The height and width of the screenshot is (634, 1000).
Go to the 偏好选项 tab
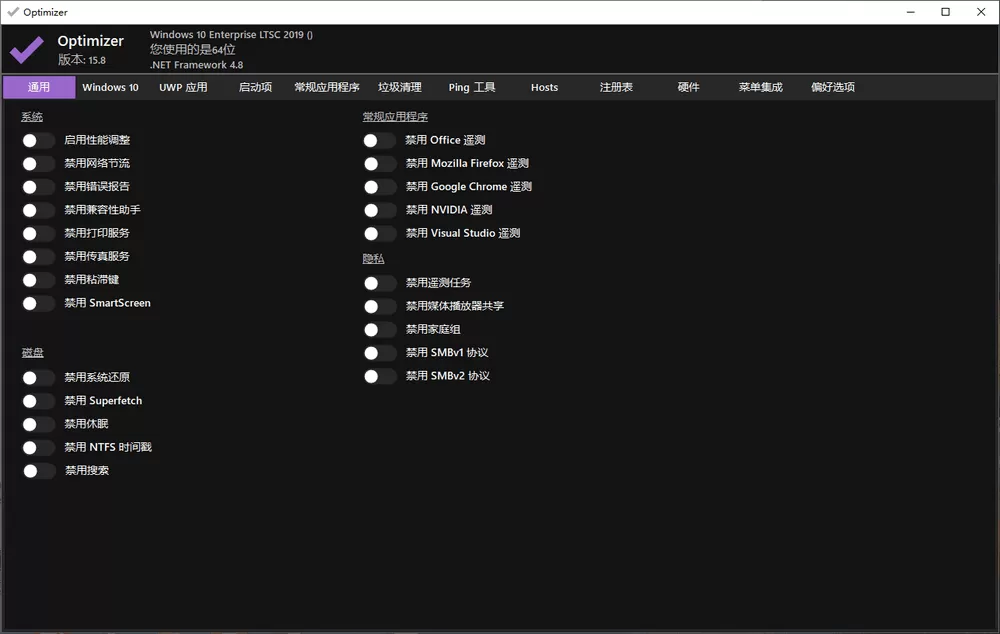point(831,87)
